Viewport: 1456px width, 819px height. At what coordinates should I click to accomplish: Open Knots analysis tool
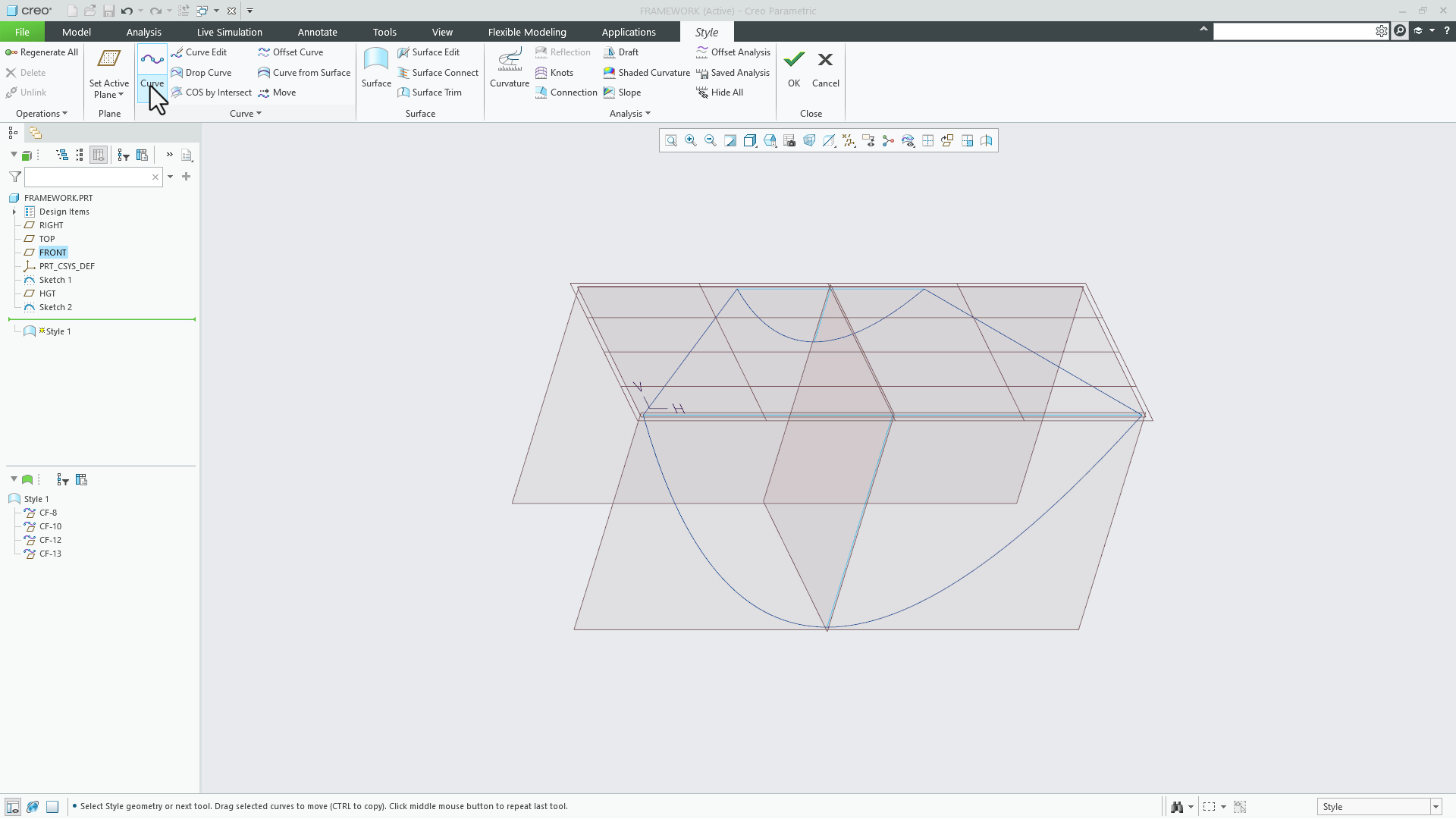(554, 73)
